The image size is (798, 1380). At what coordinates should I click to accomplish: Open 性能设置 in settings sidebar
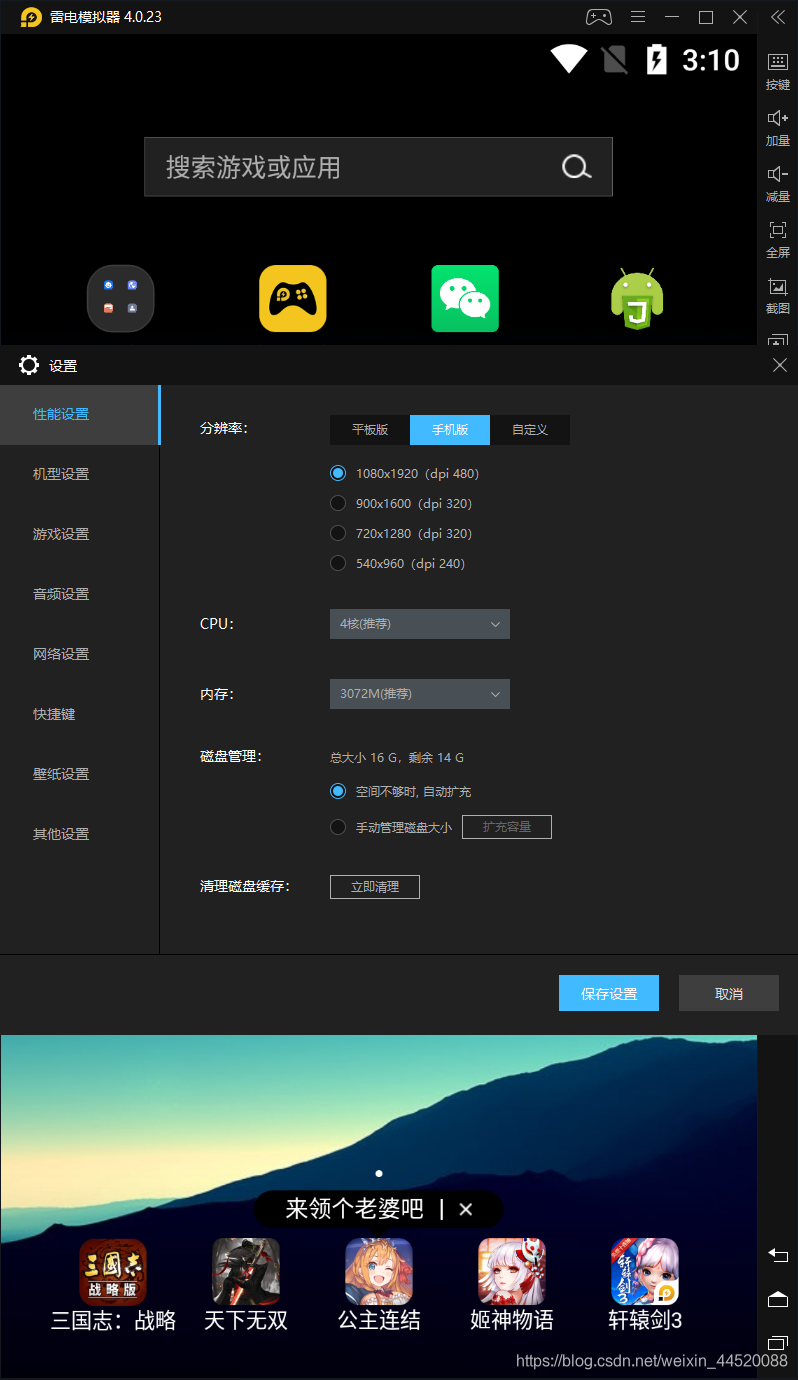point(80,414)
